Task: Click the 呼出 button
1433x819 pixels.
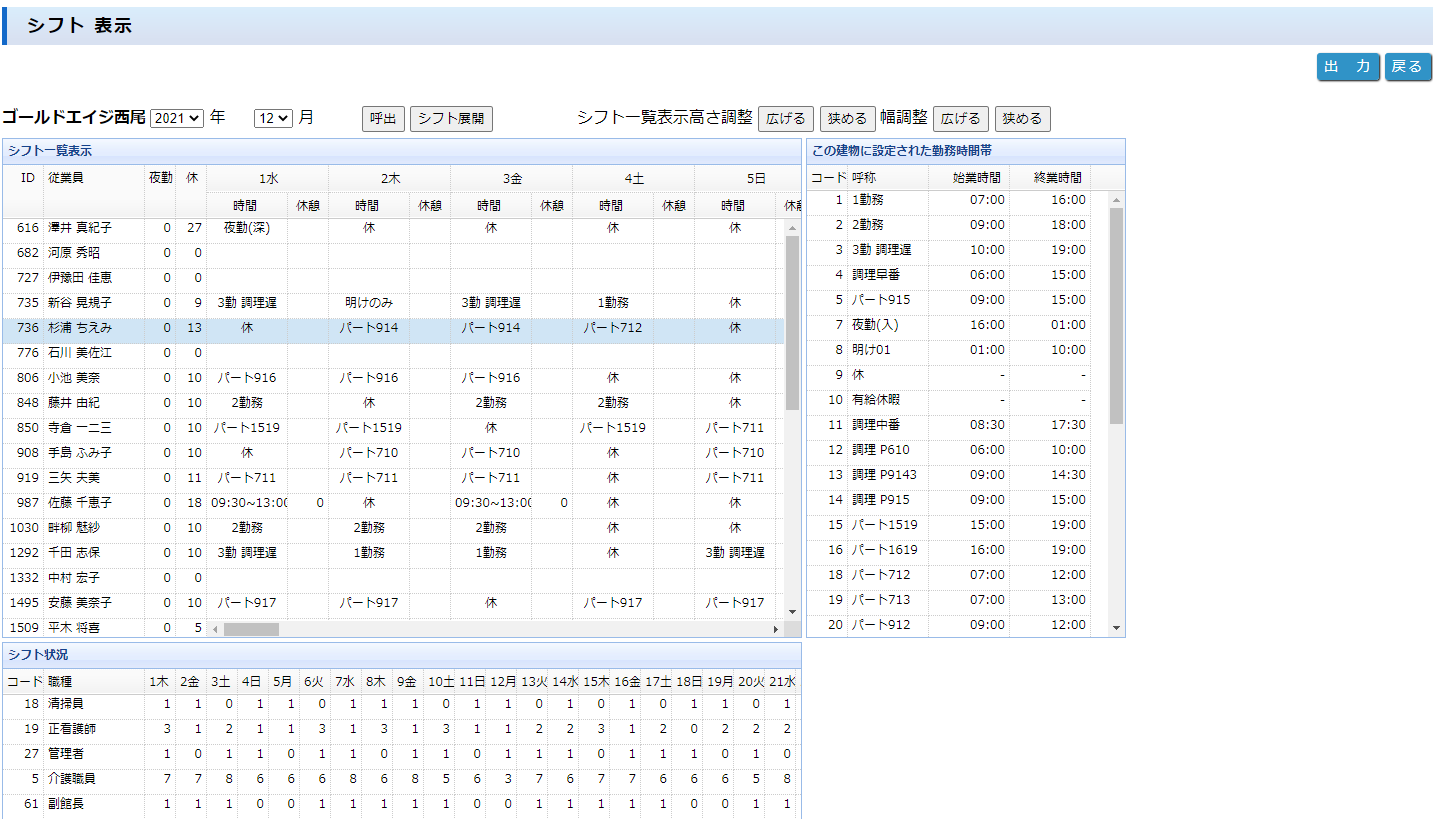Action: click(x=383, y=119)
